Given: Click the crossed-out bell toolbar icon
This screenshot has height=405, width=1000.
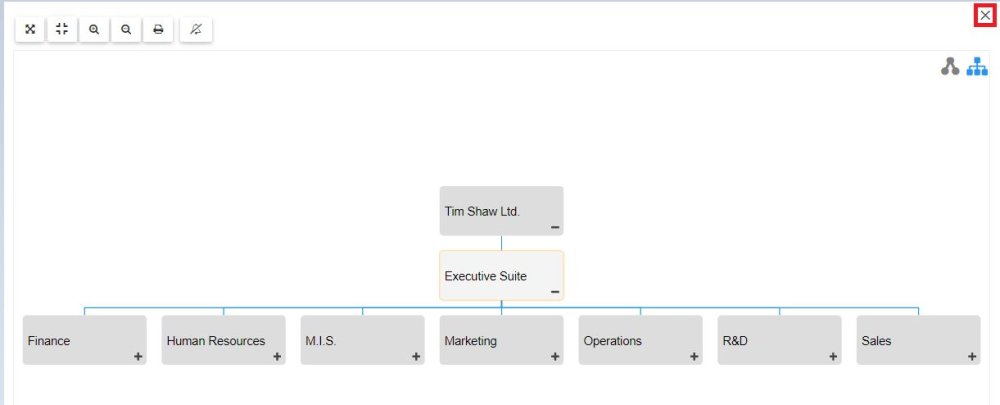Looking at the screenshot, I should [196, 30].
